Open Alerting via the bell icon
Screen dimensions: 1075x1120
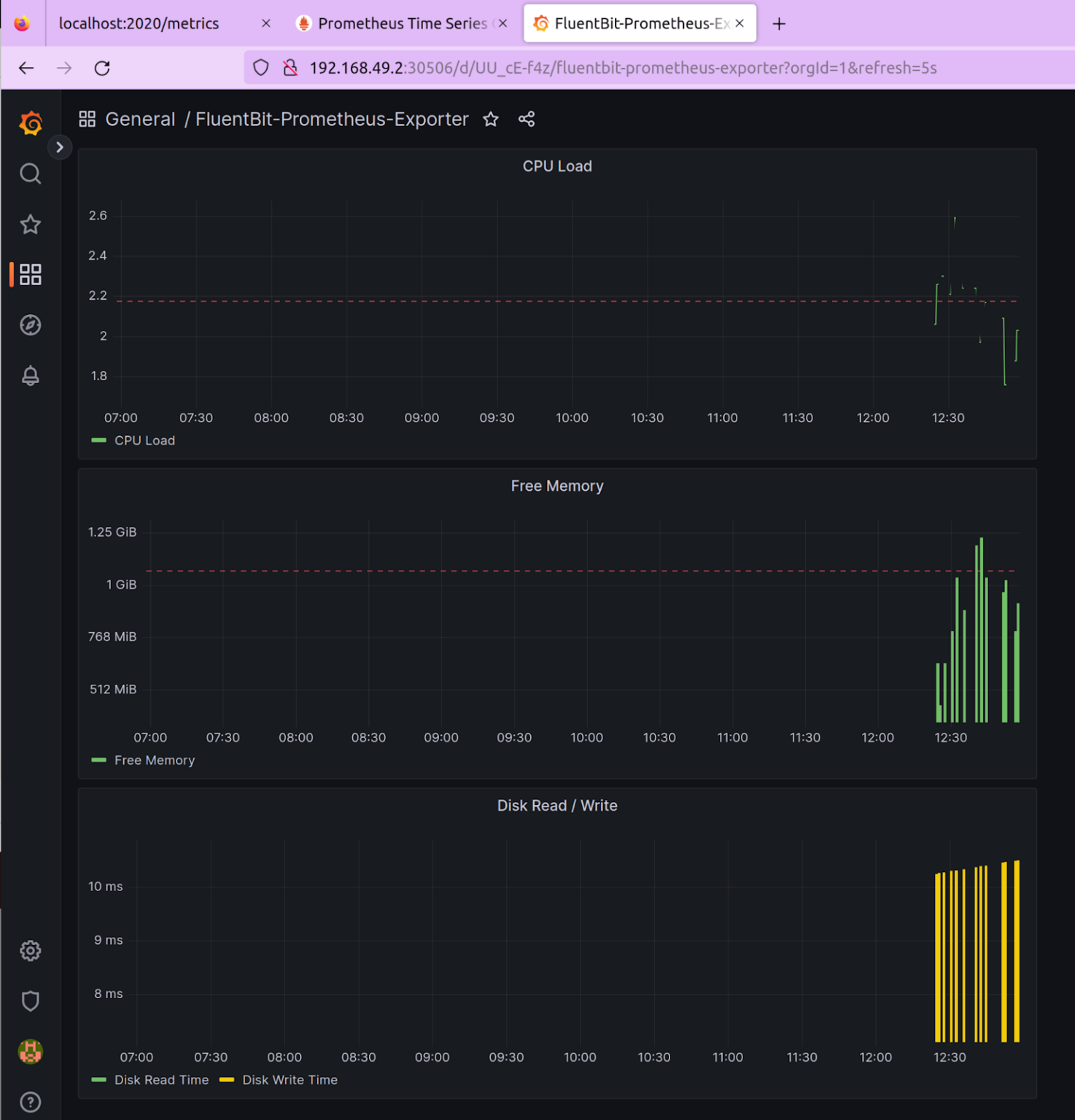(30, 376)
